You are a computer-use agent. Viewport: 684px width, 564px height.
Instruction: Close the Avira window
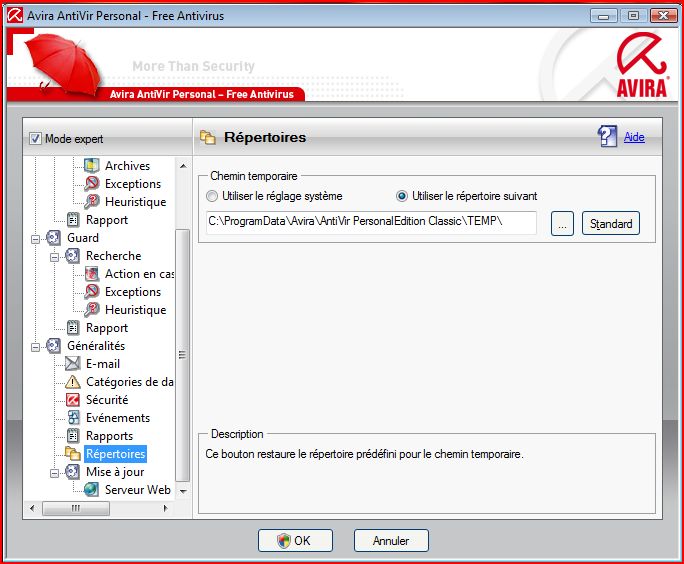663,16
